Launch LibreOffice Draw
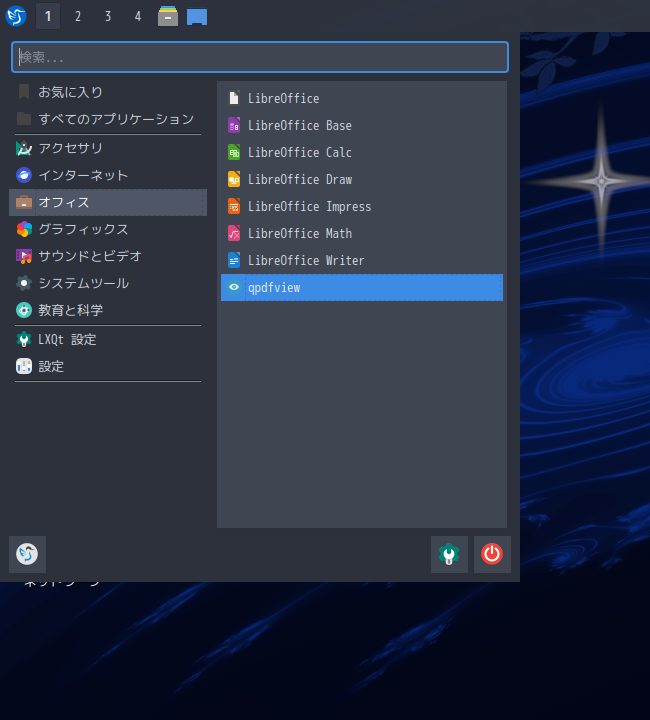The image size is (650, 720). tap(362, 180)
